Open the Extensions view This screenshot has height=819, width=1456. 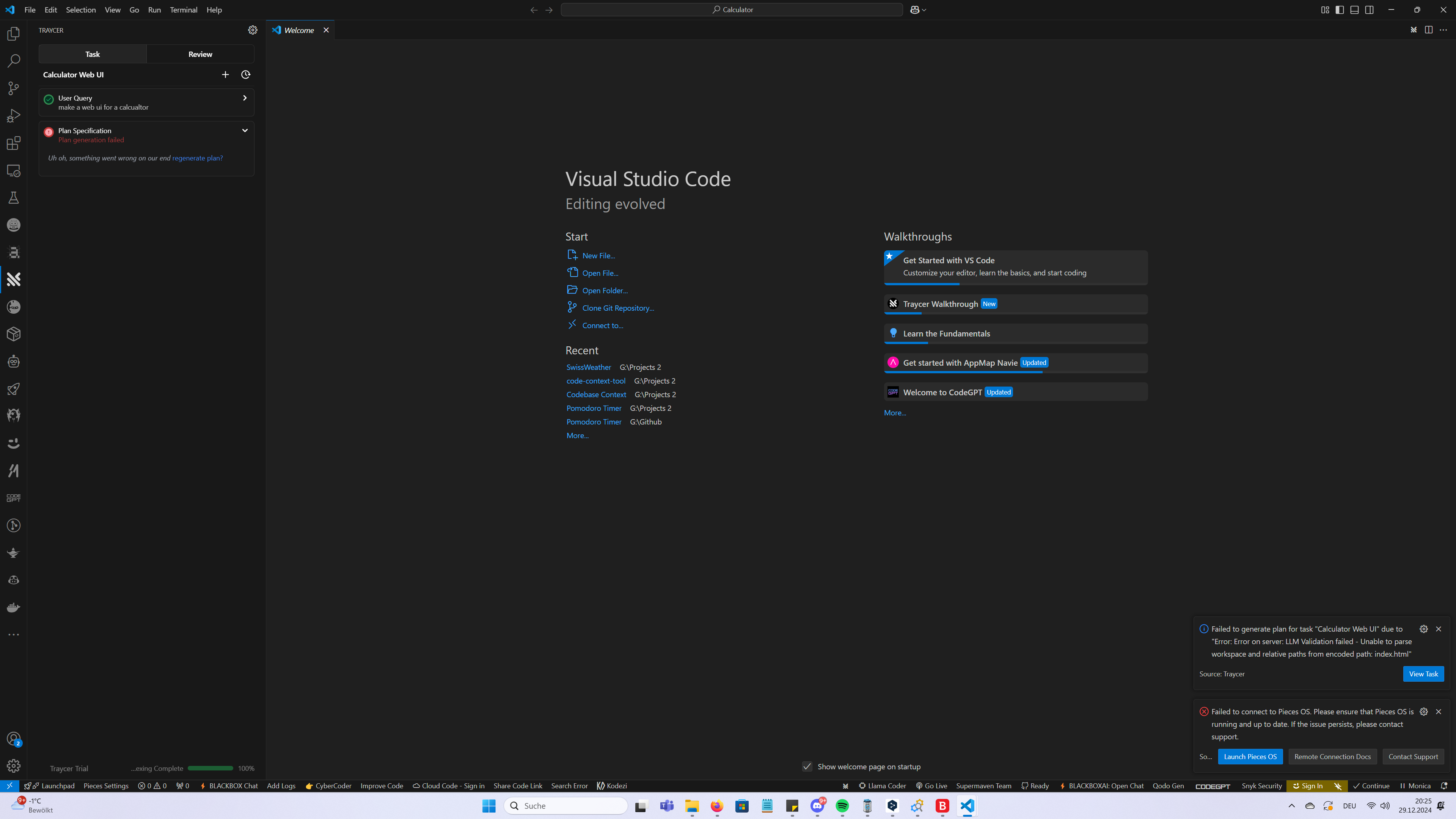tap(14, 143)
